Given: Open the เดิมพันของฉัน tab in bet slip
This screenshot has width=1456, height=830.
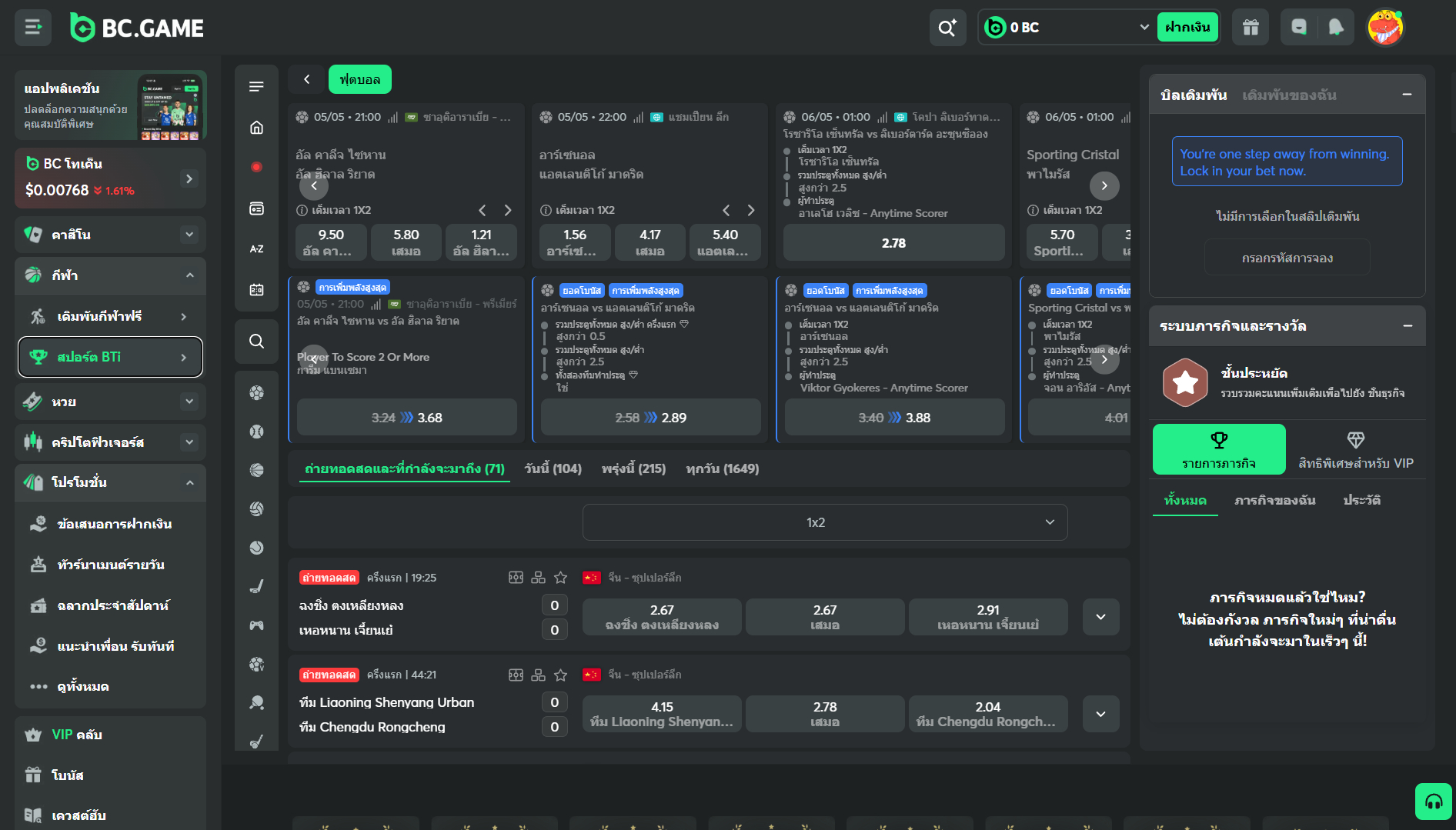Looking at the screenshot, I should pyautogui.click(x=1289, y=95).
